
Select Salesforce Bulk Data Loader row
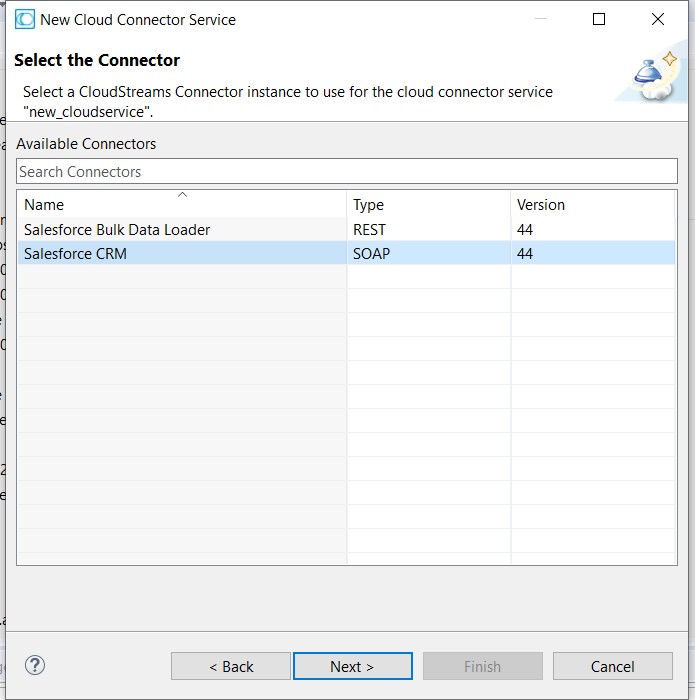[346, 229]
